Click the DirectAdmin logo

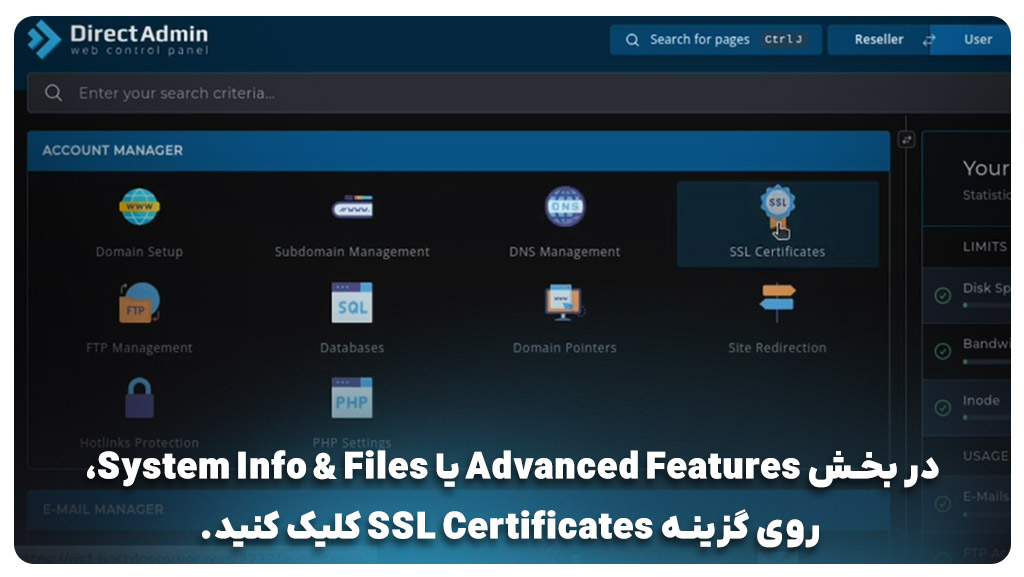pos(118,41)
